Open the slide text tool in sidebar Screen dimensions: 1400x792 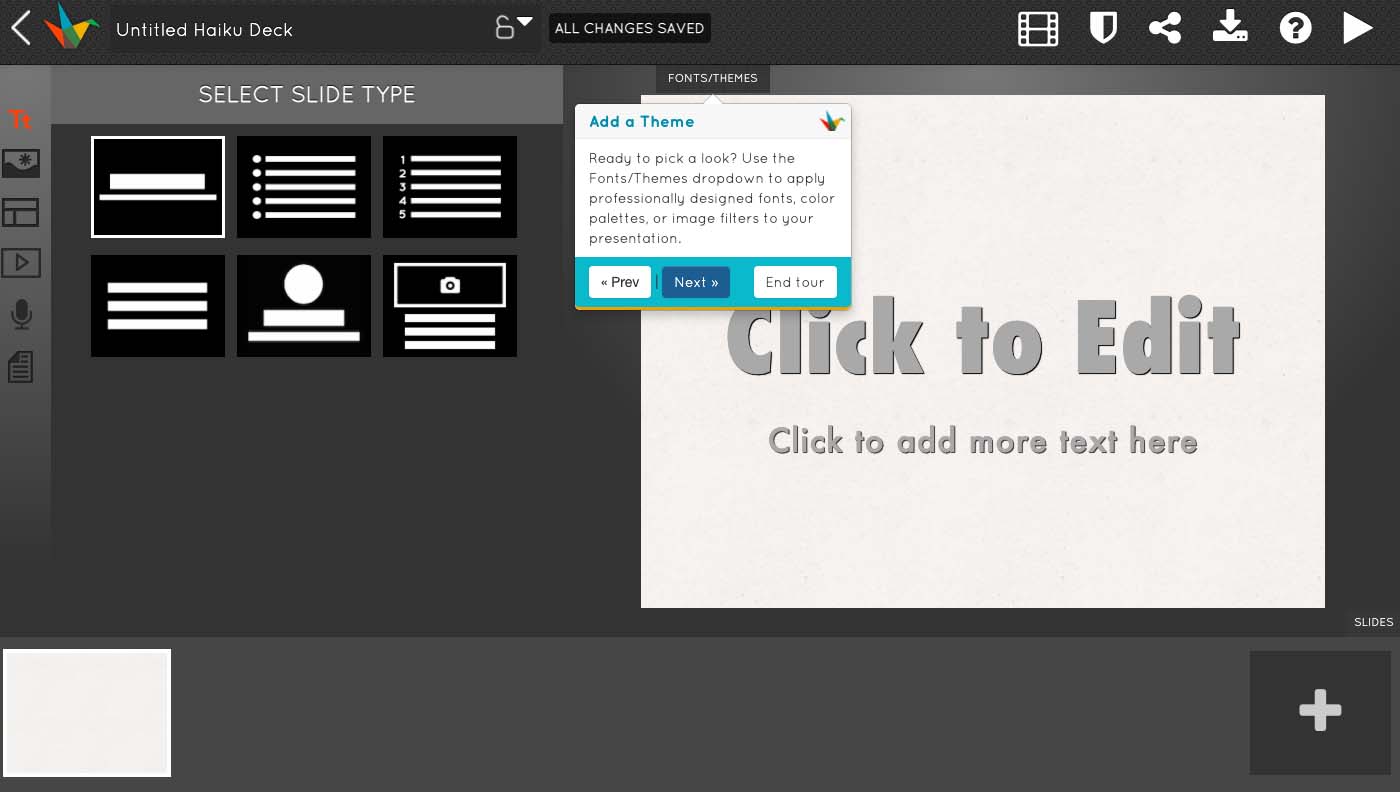[x=20, y=120]
